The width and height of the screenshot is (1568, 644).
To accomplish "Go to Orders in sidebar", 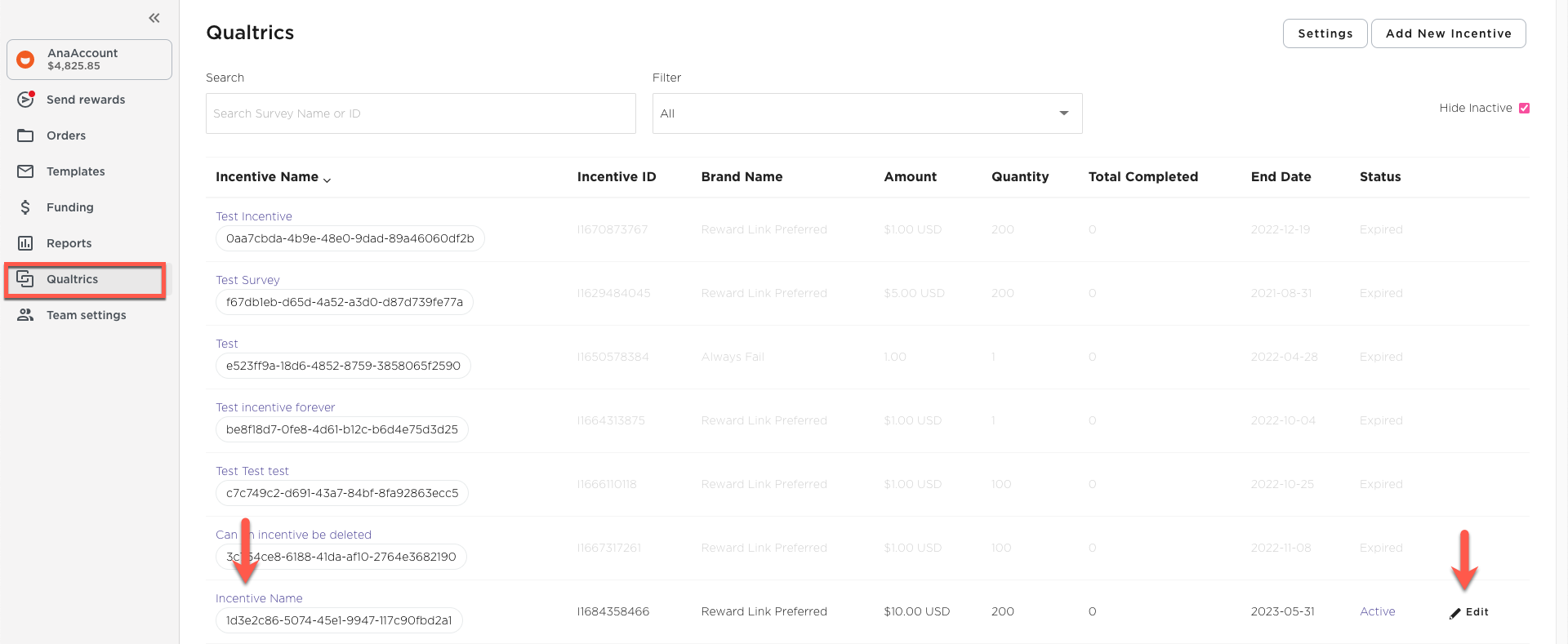I will pos(66,135).
